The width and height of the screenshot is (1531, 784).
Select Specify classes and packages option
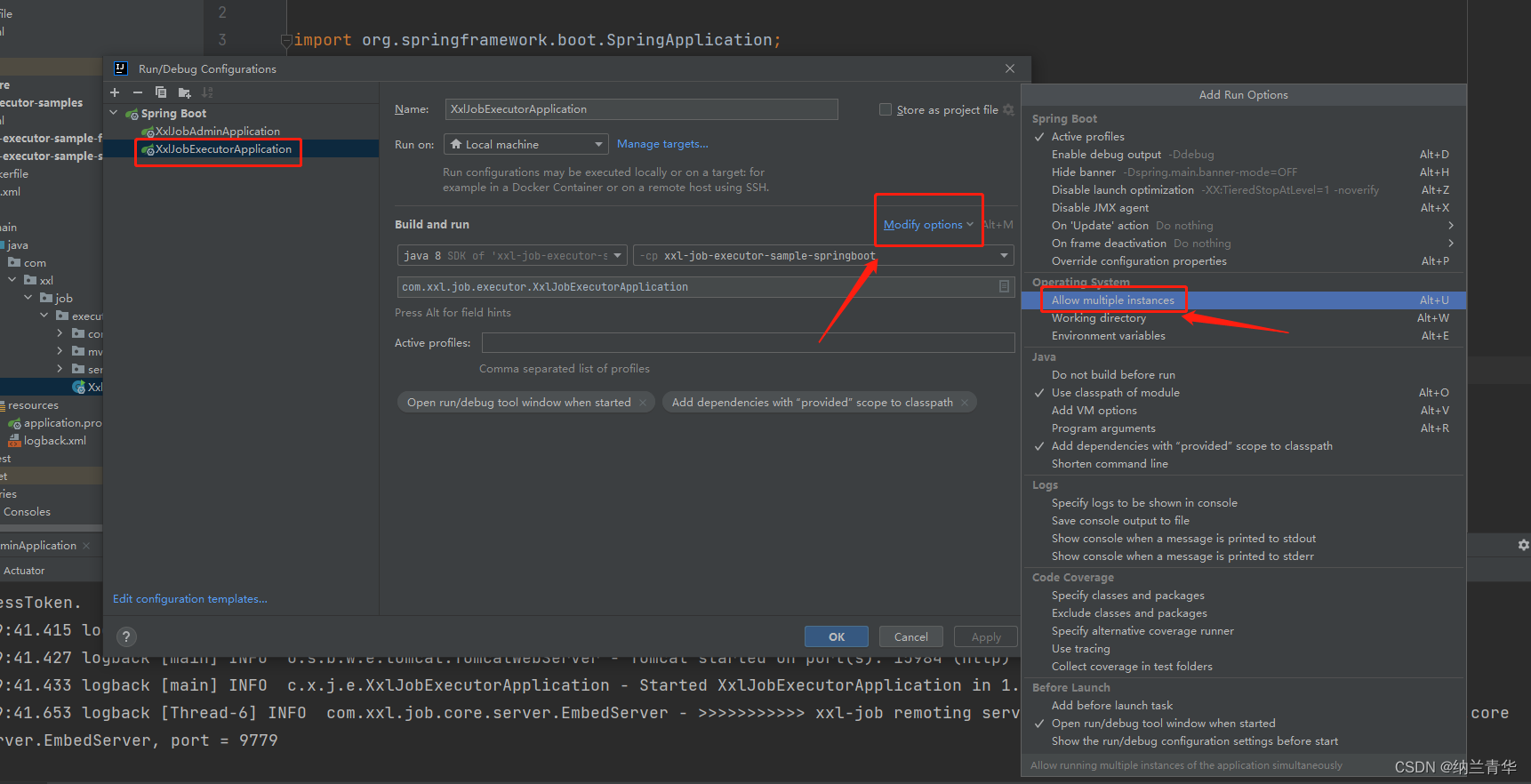(1244, 596)
